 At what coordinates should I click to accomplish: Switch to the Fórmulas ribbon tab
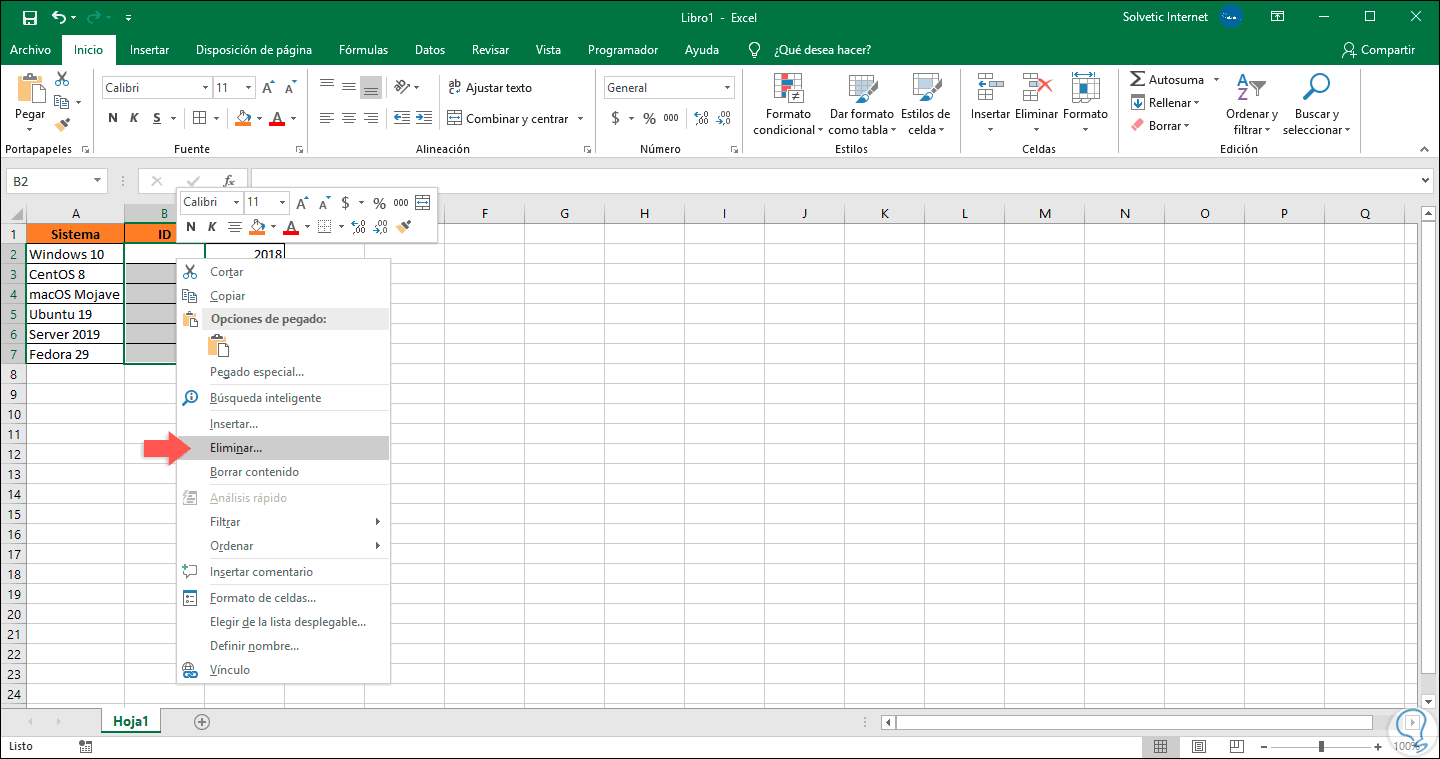click(x=363, y=50)
